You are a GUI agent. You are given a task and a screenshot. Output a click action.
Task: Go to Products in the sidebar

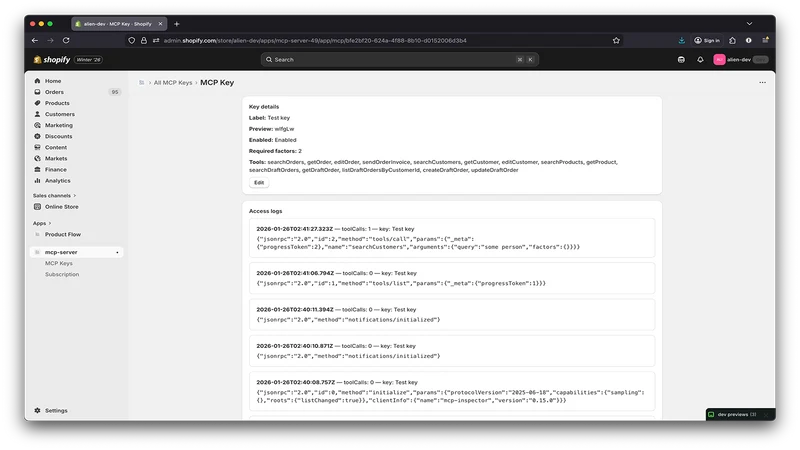click(x=57, y=103)
